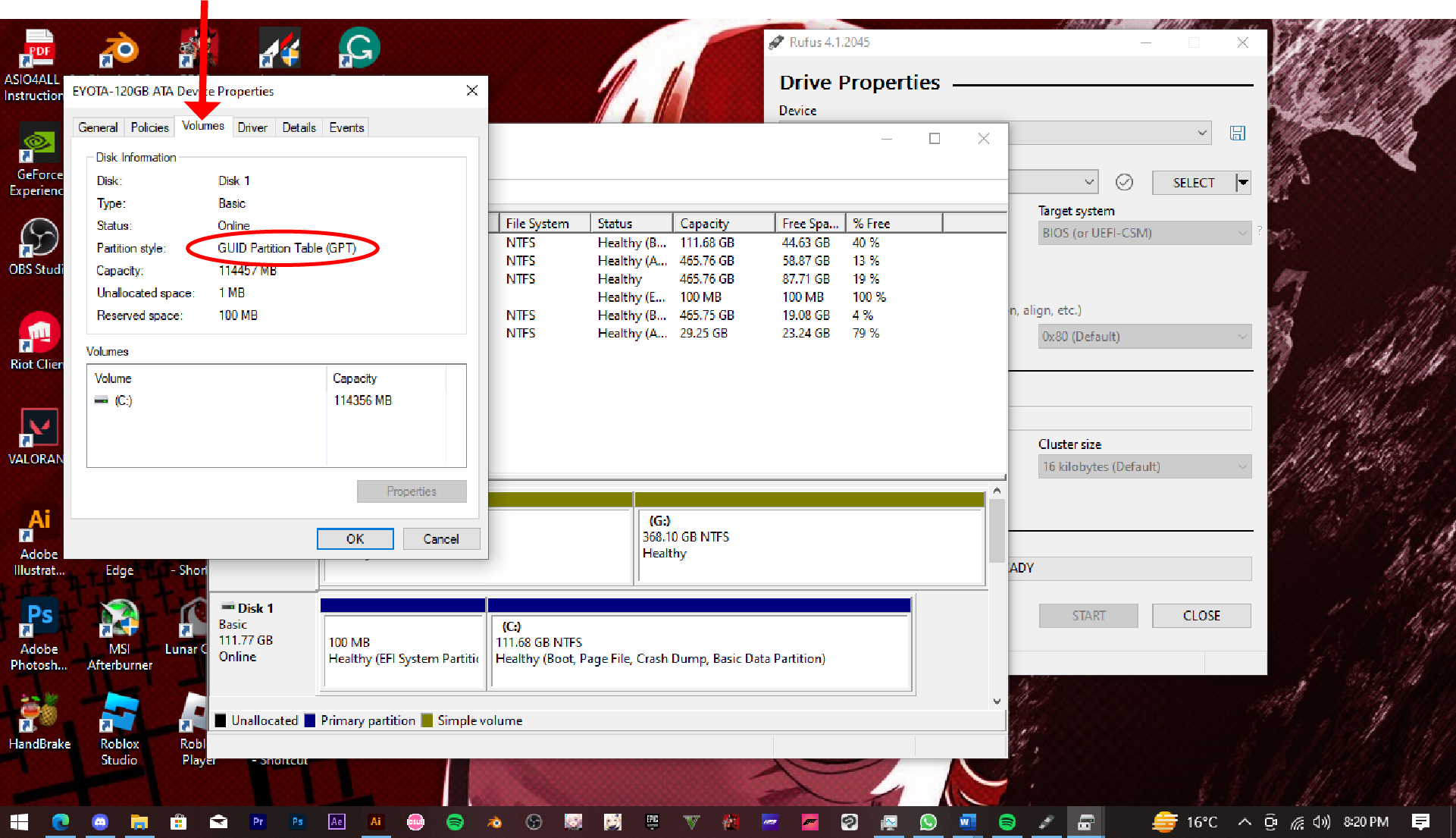Screen dimensions: 1456x838
Task: Click OK in device properties dialog
Action: (x=355, y=538)
